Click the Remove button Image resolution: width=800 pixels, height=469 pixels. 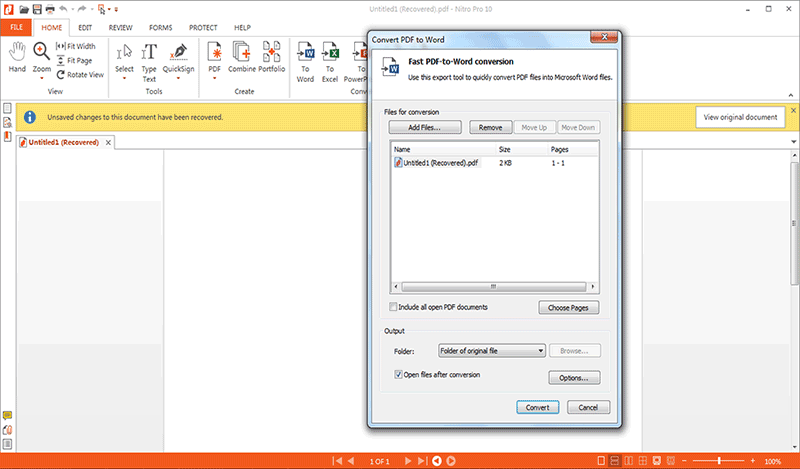490,127
